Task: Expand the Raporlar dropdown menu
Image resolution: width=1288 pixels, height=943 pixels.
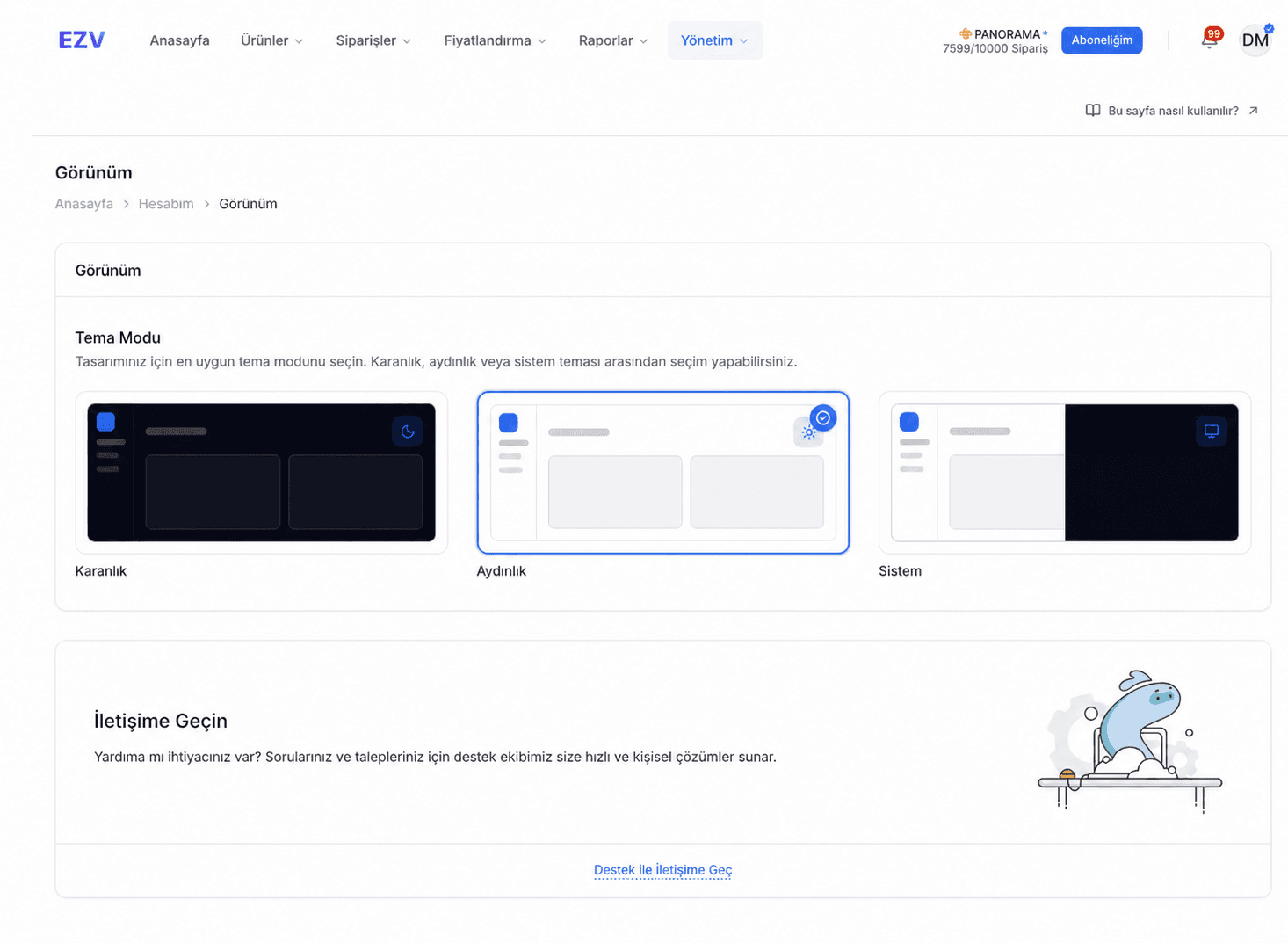Action: click(613, 40)
